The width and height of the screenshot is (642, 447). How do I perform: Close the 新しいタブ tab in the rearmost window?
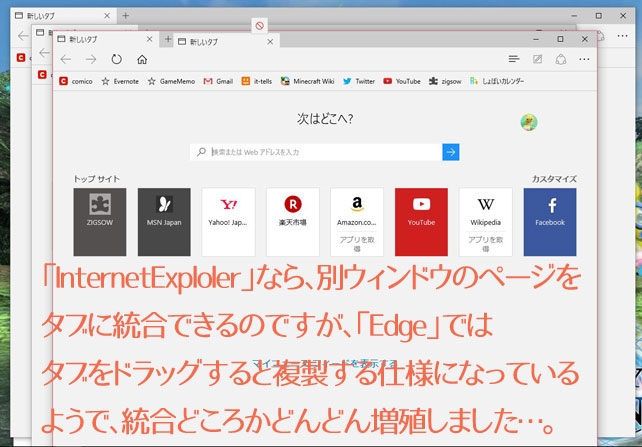point(107,16)
